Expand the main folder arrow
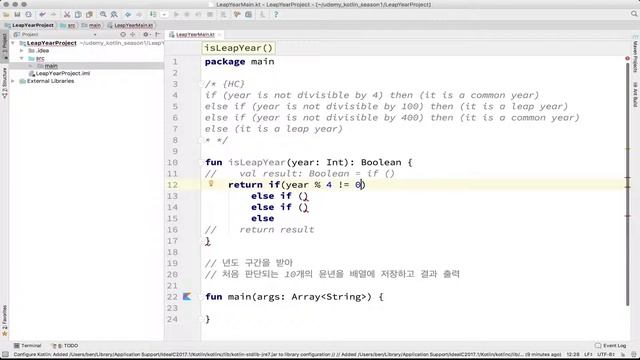This screenshot has width=640, height=360. pyautogui.click(x=31, y=66)
